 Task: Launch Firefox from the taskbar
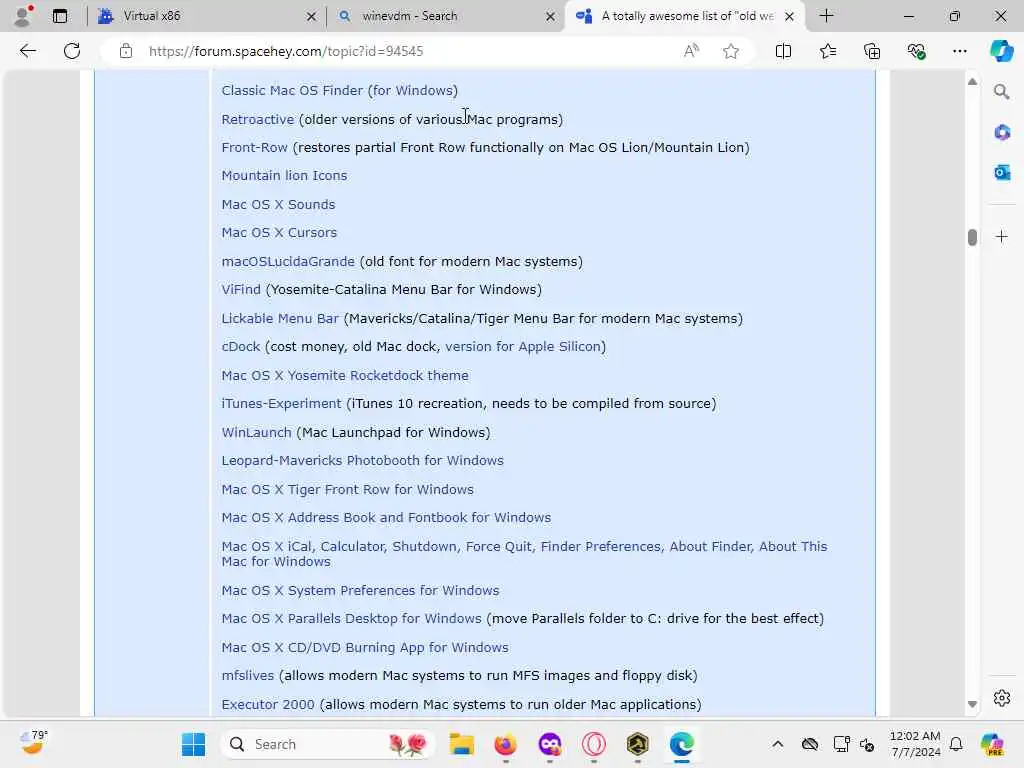tap(505, 744)
